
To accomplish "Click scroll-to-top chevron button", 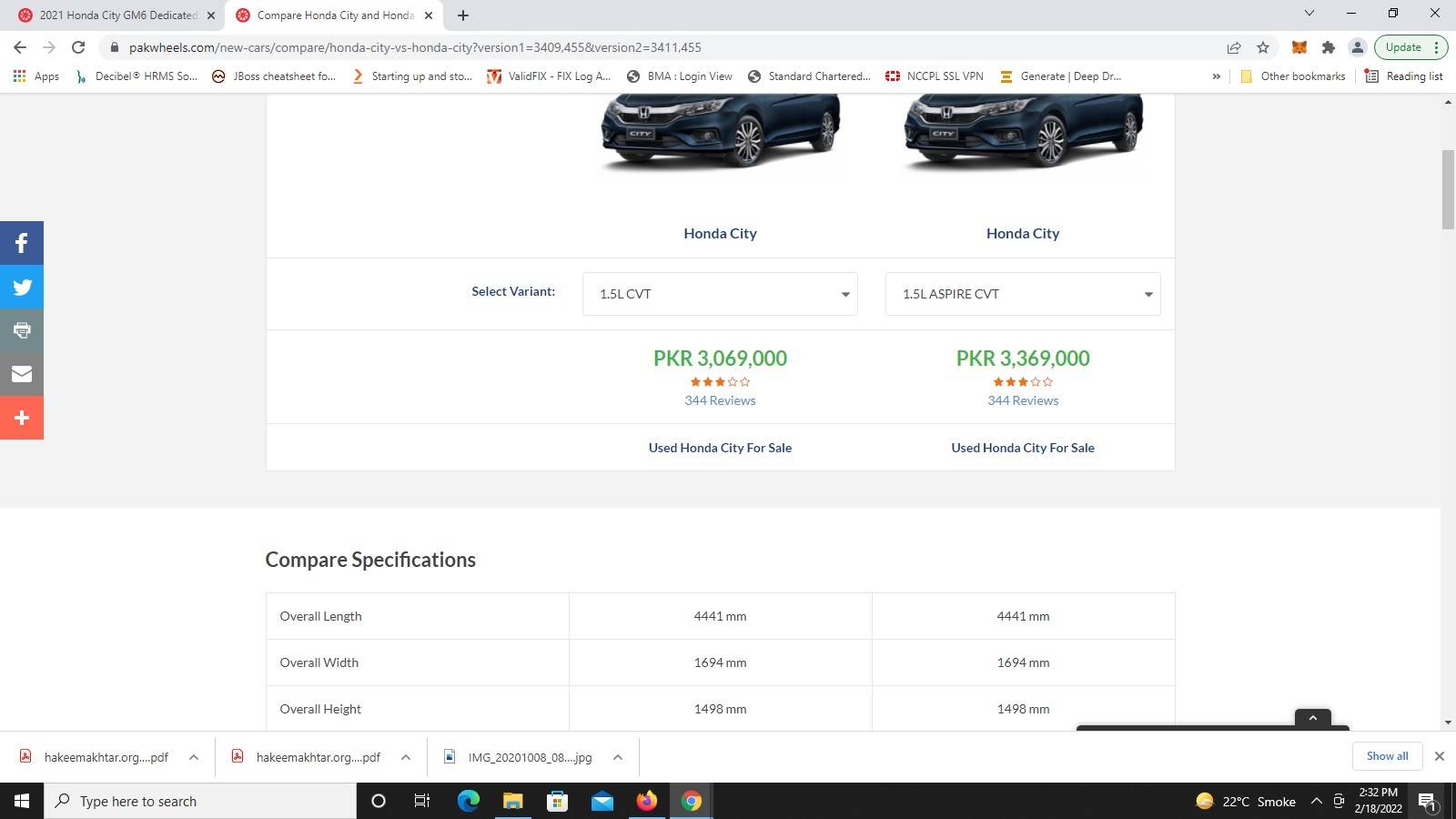I will [x=1312, y=718].
